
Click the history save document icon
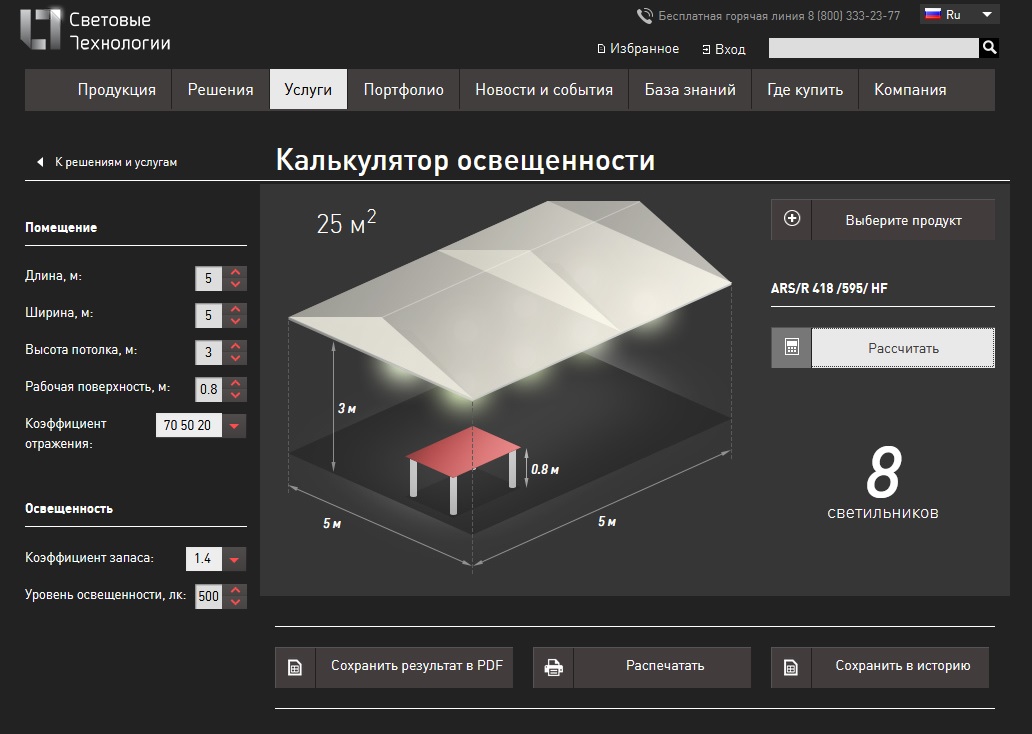791,668
